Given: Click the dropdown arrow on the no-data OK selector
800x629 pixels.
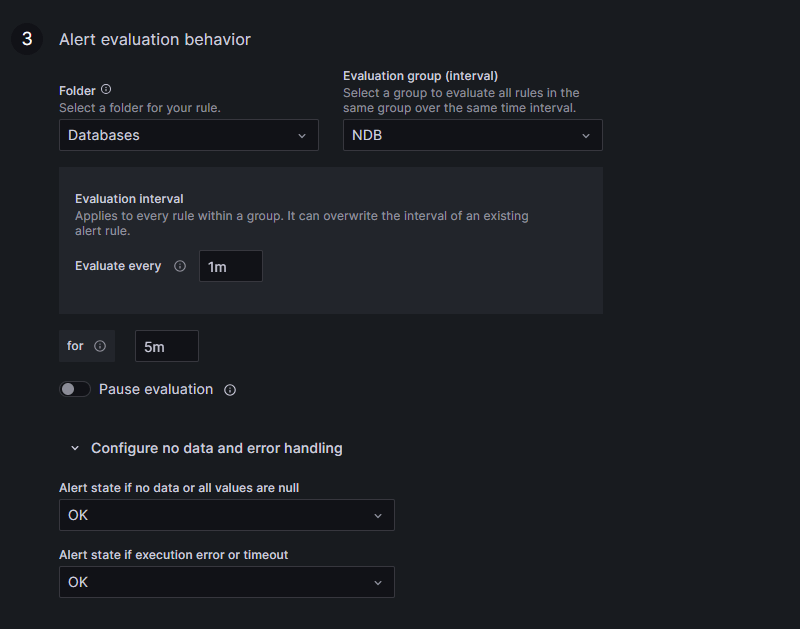Looking at the screenshot, I should tap(379, 515).
